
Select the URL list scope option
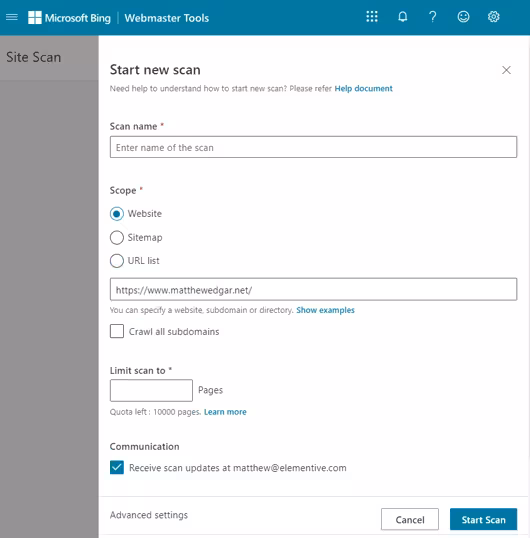pos(117,261)
